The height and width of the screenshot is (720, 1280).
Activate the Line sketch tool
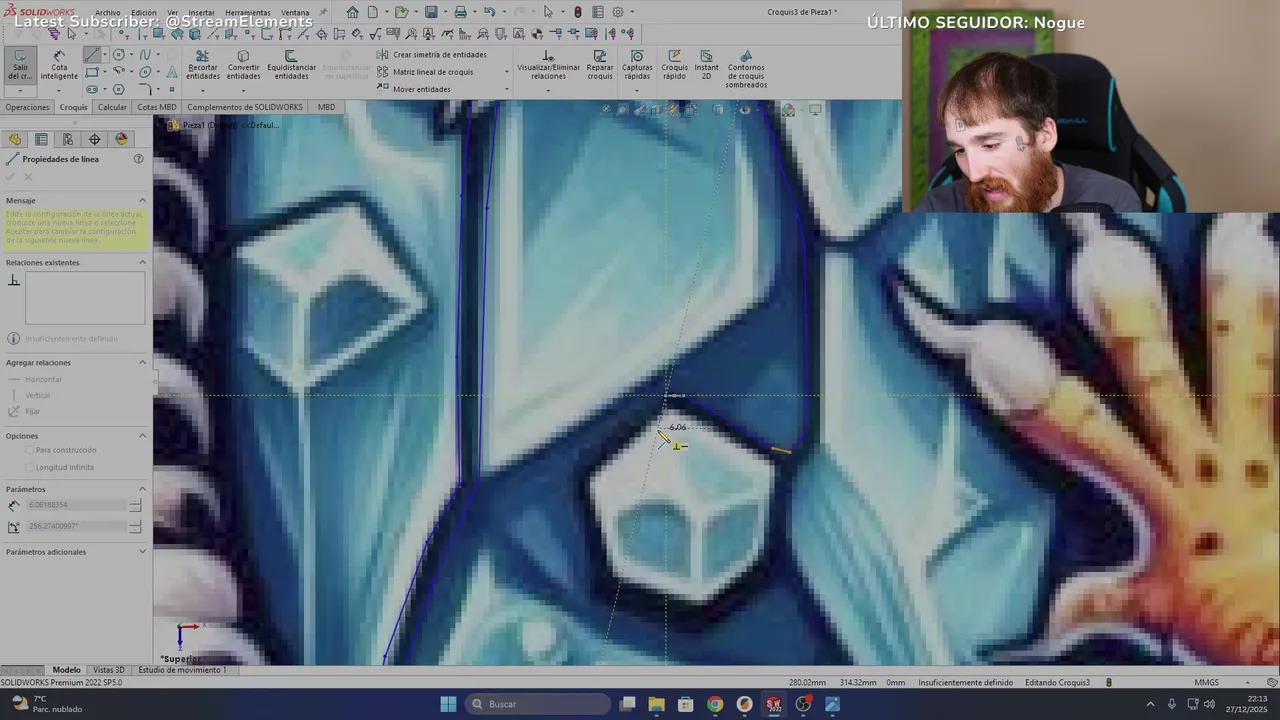(x=91, y=55)
